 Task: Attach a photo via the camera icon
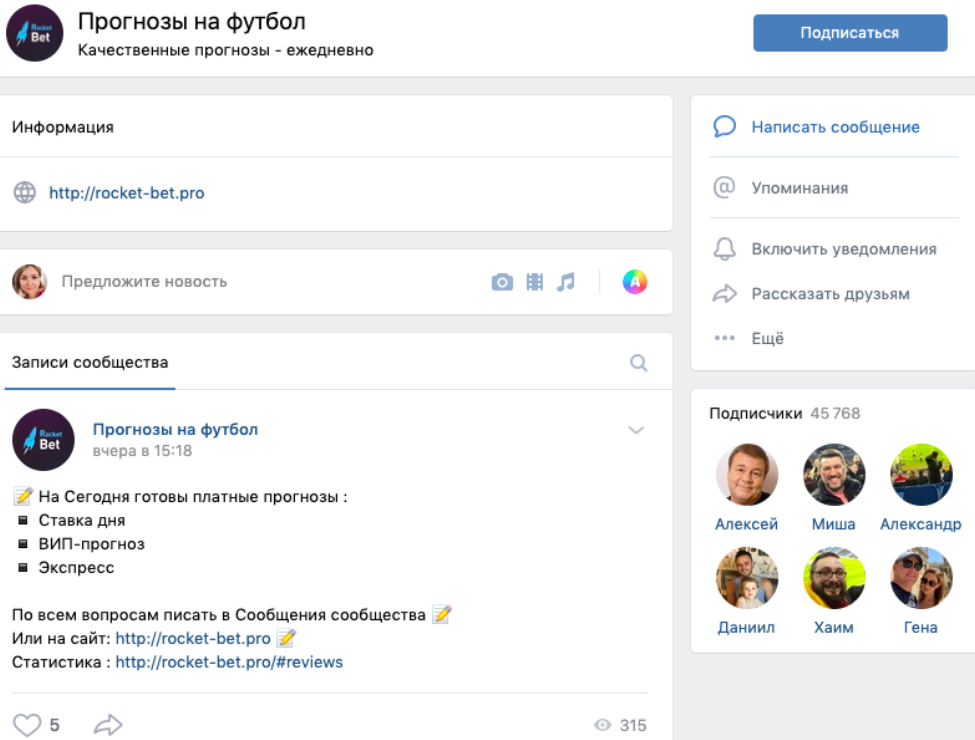coord(502,282)
